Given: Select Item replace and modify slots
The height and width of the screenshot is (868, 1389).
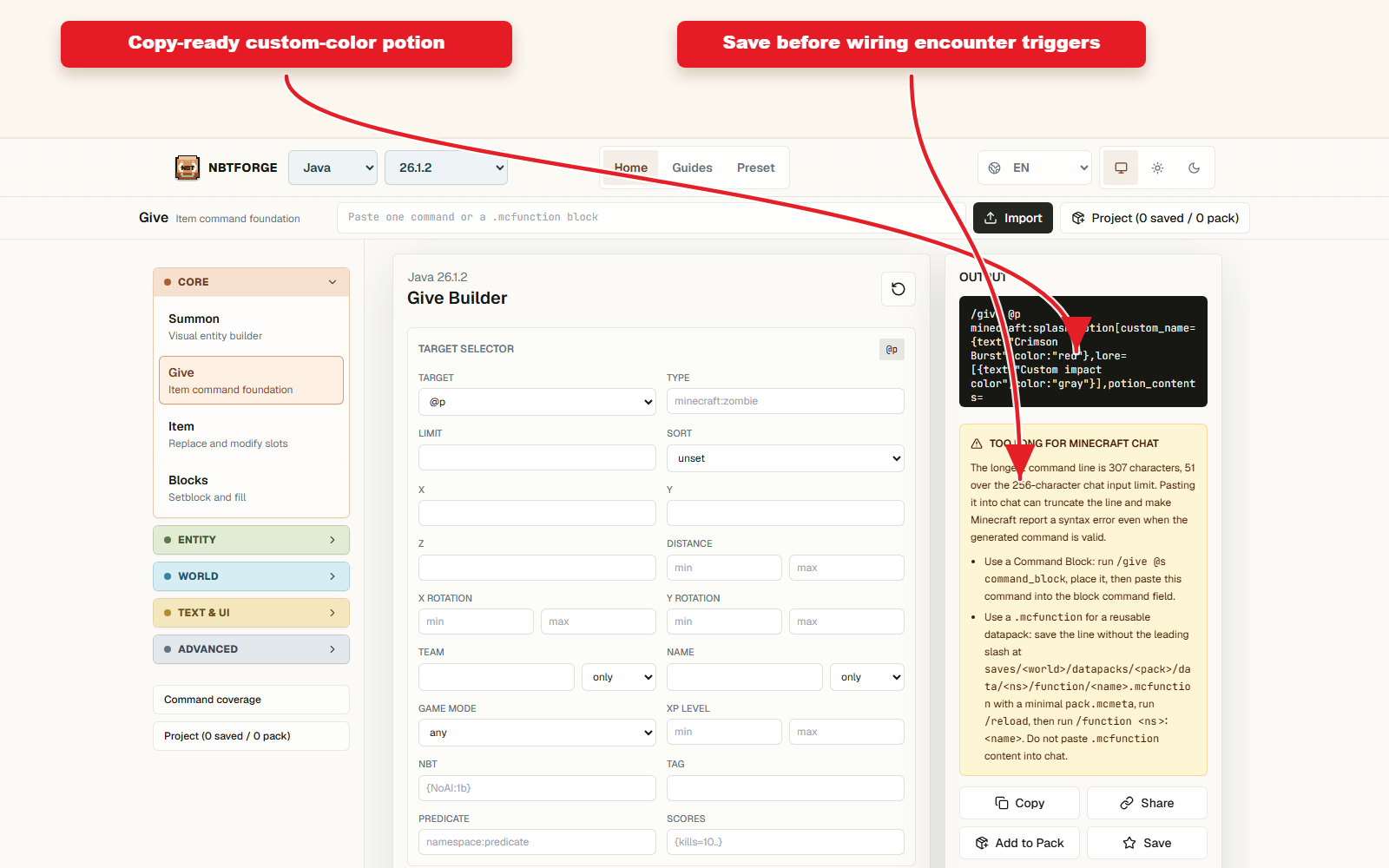Looking at the screenshot, I should click(252, 434).
